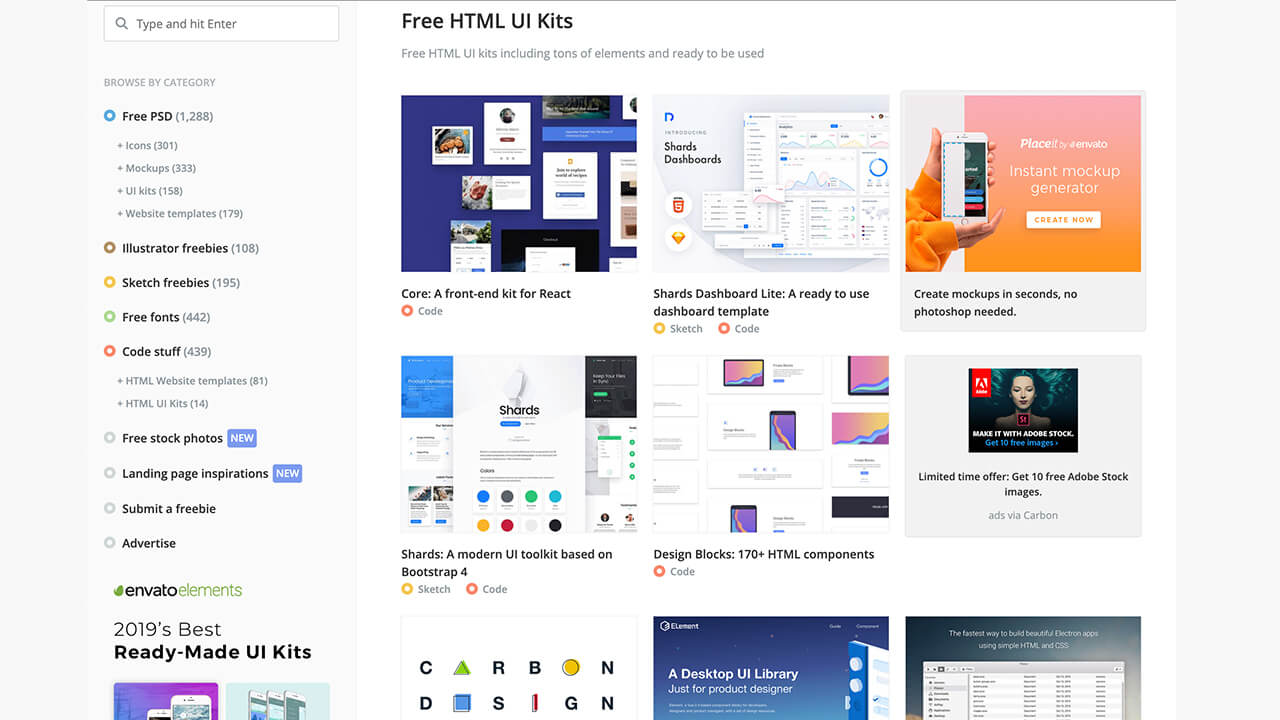Open Core: A front-end kit for React
This screenshot has width=1280, height=720.
[486, 294]
